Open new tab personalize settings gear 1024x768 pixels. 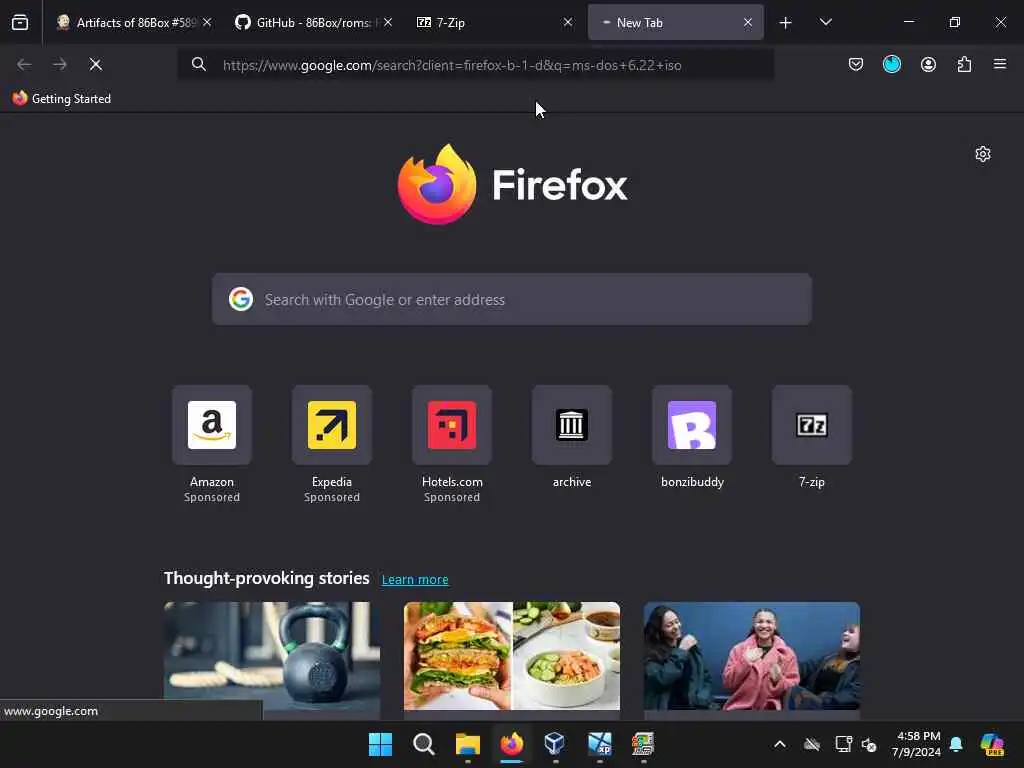(983, 154)
